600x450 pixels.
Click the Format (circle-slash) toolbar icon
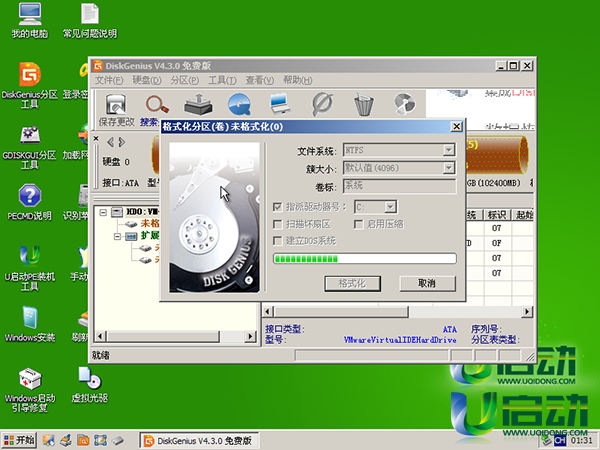point(322,104)
